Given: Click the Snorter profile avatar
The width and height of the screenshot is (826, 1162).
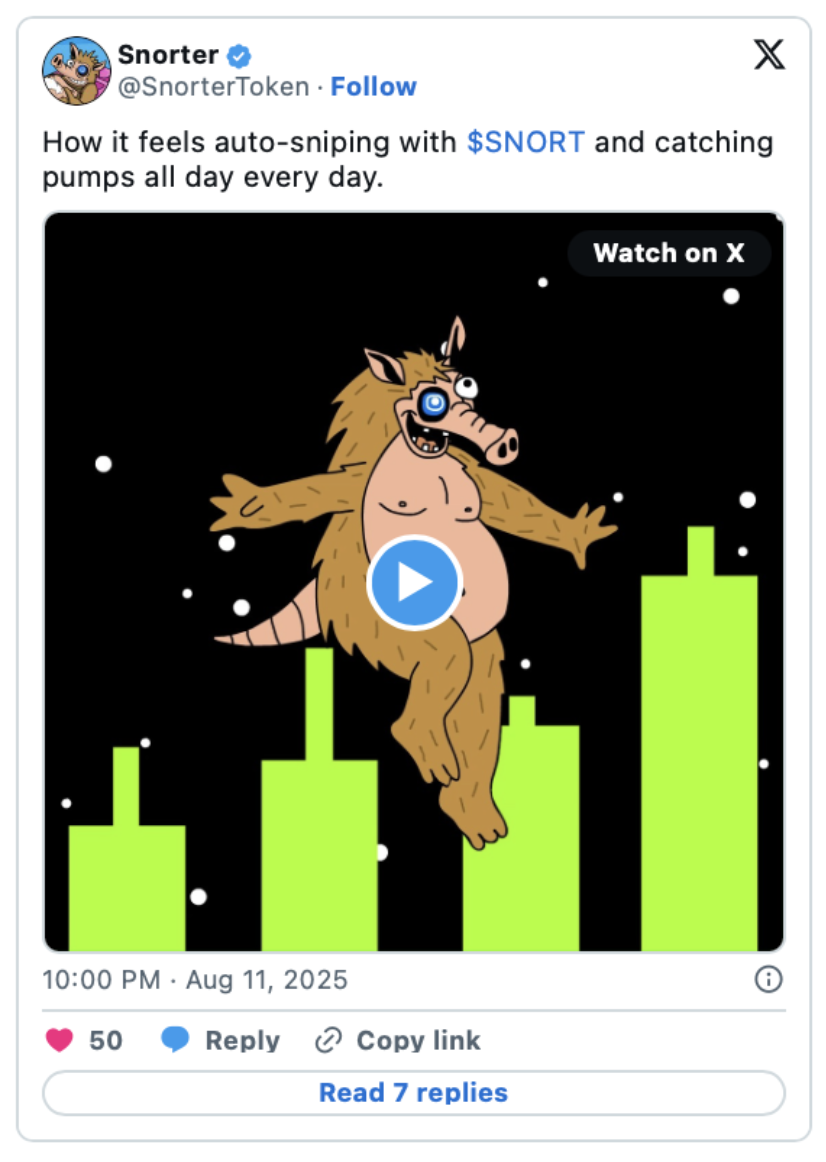Looking at the screenshot, I should point(76,71).
